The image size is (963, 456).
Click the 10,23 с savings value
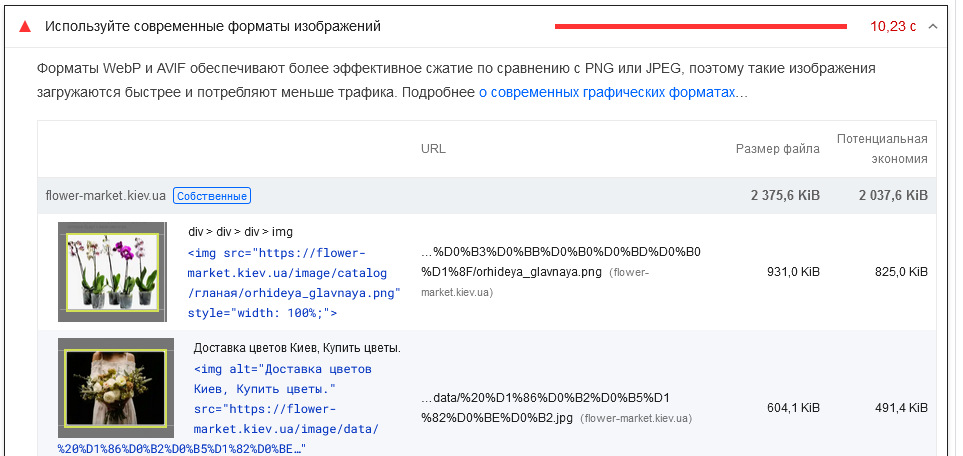(893, 27)
